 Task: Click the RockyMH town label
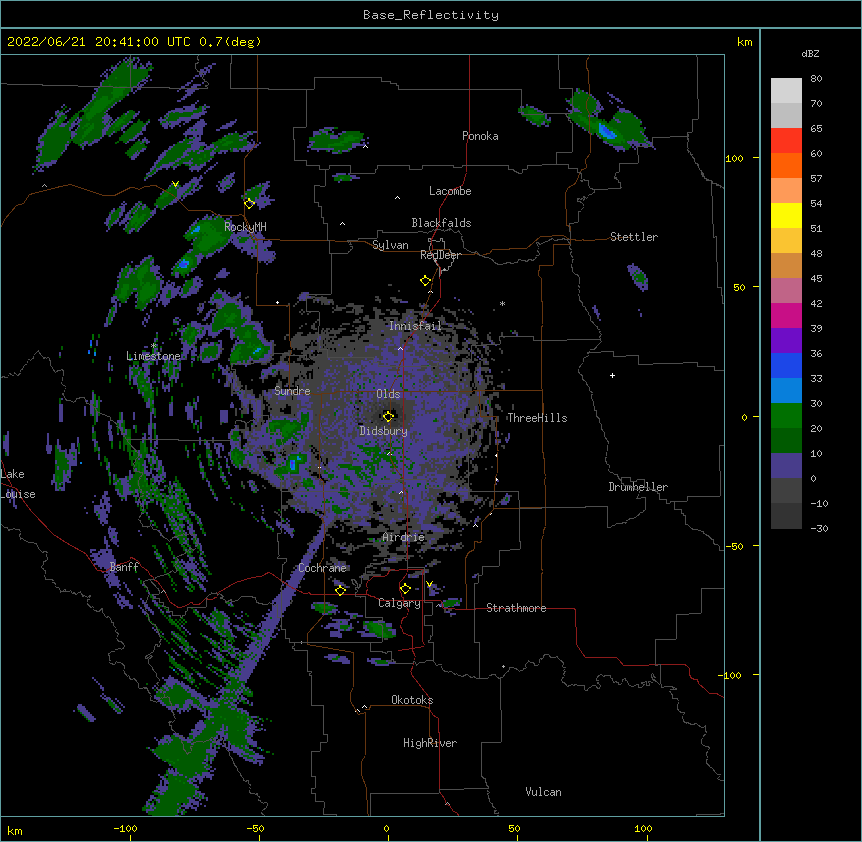pos(245,227)
